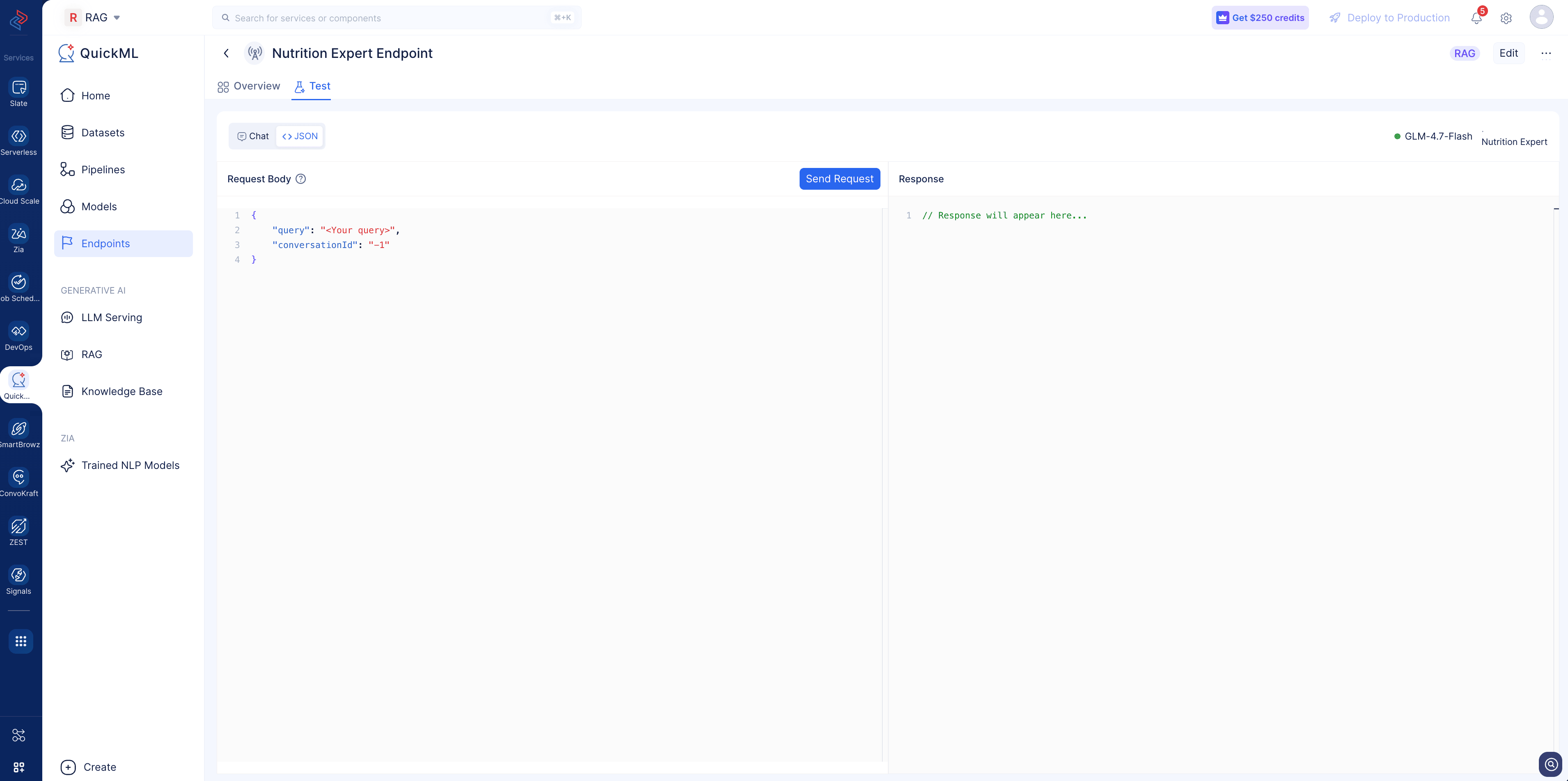Switch to JSON mode

(300, 136)
